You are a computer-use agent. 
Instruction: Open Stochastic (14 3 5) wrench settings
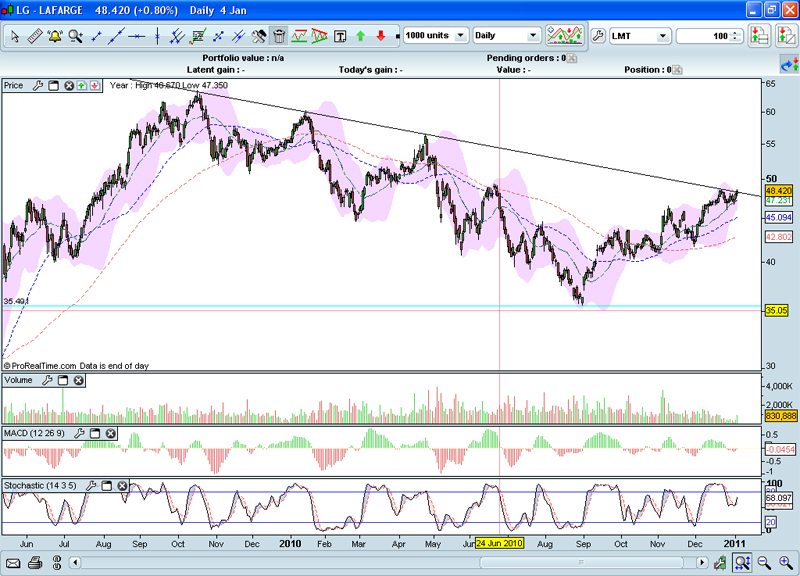tap(91, 486)
